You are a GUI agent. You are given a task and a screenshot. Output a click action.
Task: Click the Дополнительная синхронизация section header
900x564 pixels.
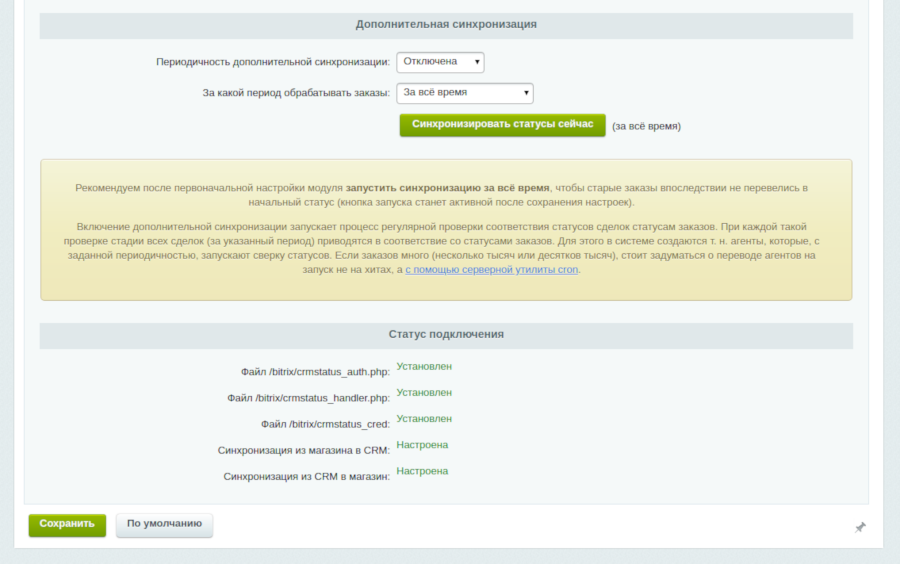tap(446, 24)
